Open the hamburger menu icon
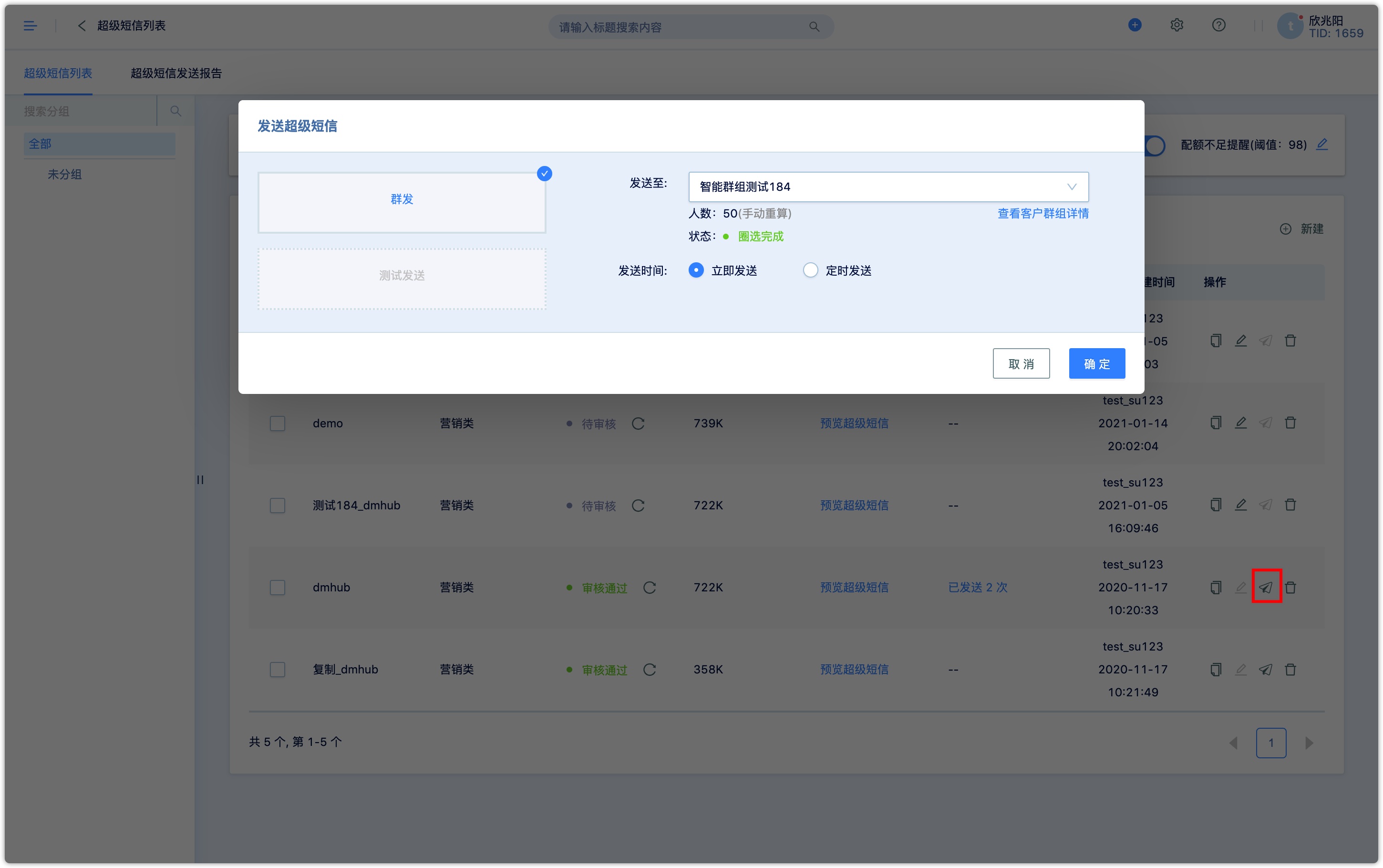 tap(30, 26)
